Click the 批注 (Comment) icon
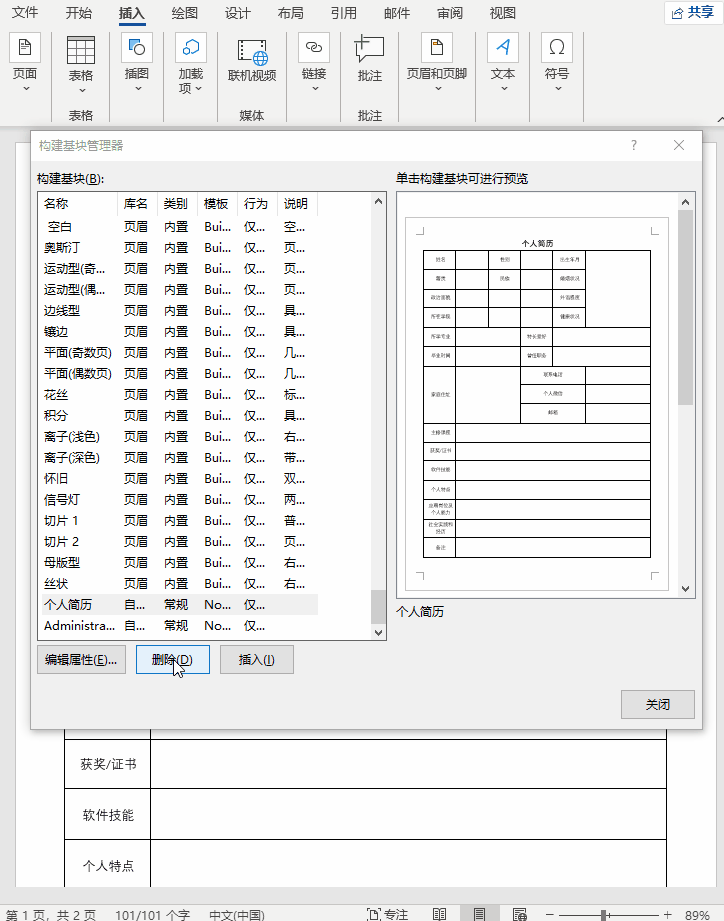 pos(369,49)
